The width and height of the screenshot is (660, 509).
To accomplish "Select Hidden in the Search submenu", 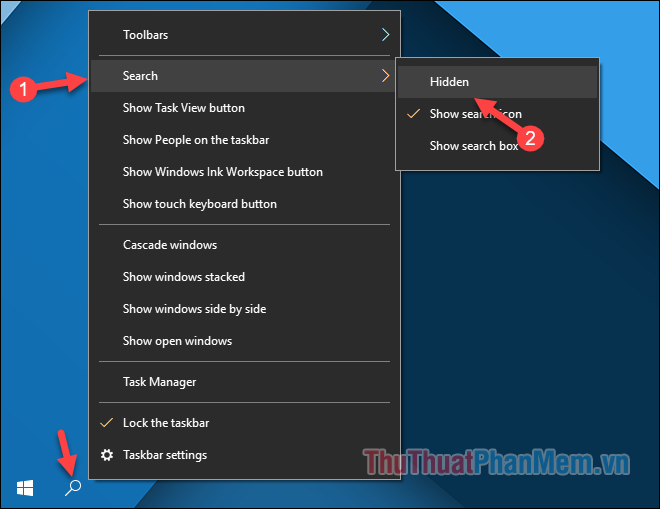I will pos(498,82).
